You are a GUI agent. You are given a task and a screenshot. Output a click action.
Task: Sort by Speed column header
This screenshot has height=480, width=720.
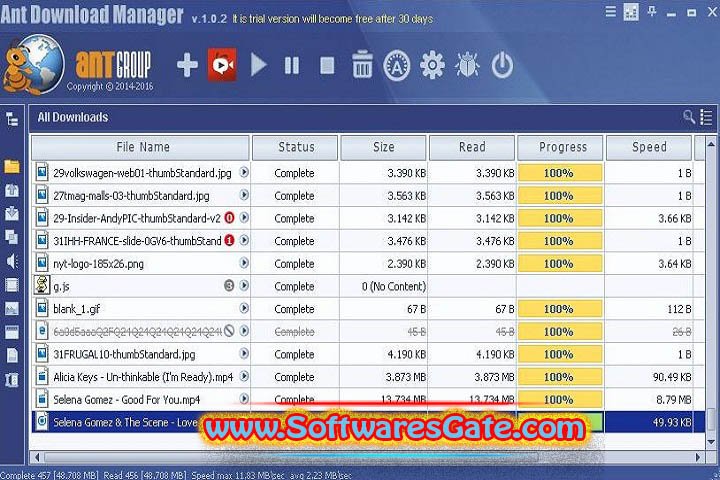[x=649, y=147]
